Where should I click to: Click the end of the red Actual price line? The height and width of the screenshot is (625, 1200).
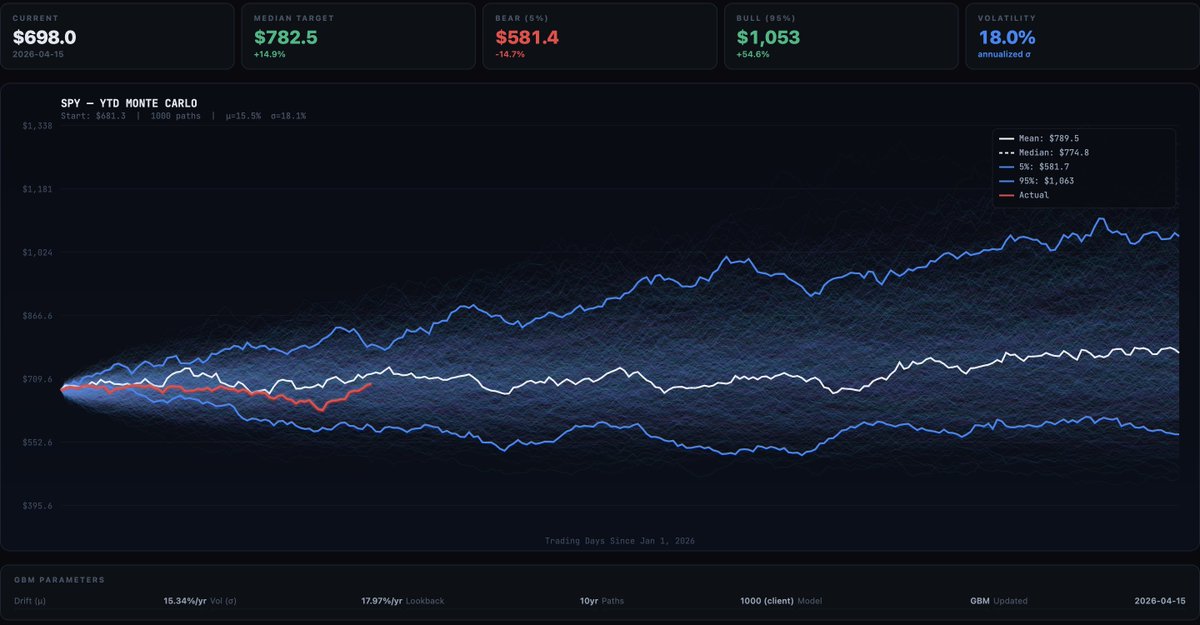[371, 384]
